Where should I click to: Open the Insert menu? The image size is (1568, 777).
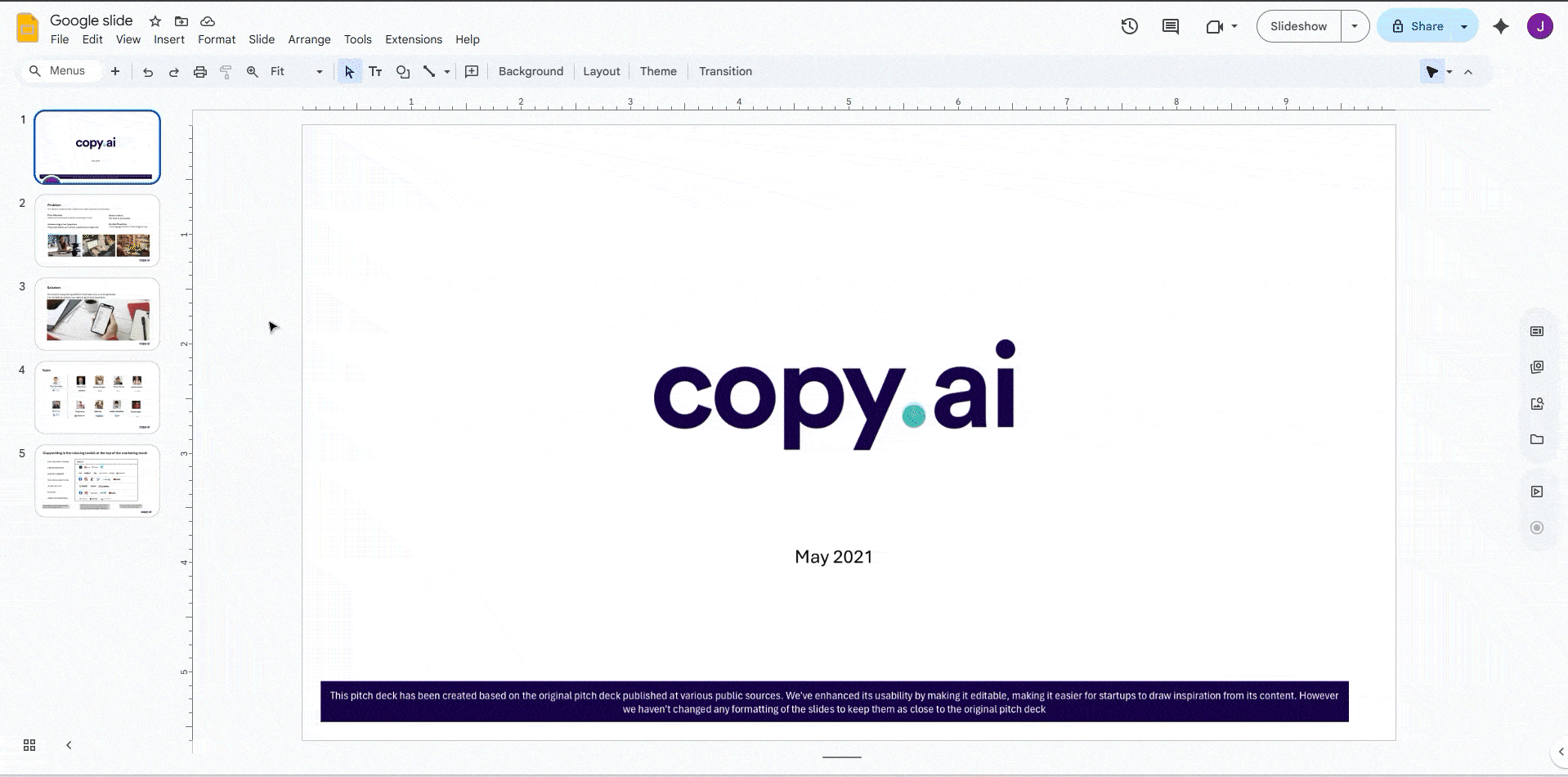point(169,38)
